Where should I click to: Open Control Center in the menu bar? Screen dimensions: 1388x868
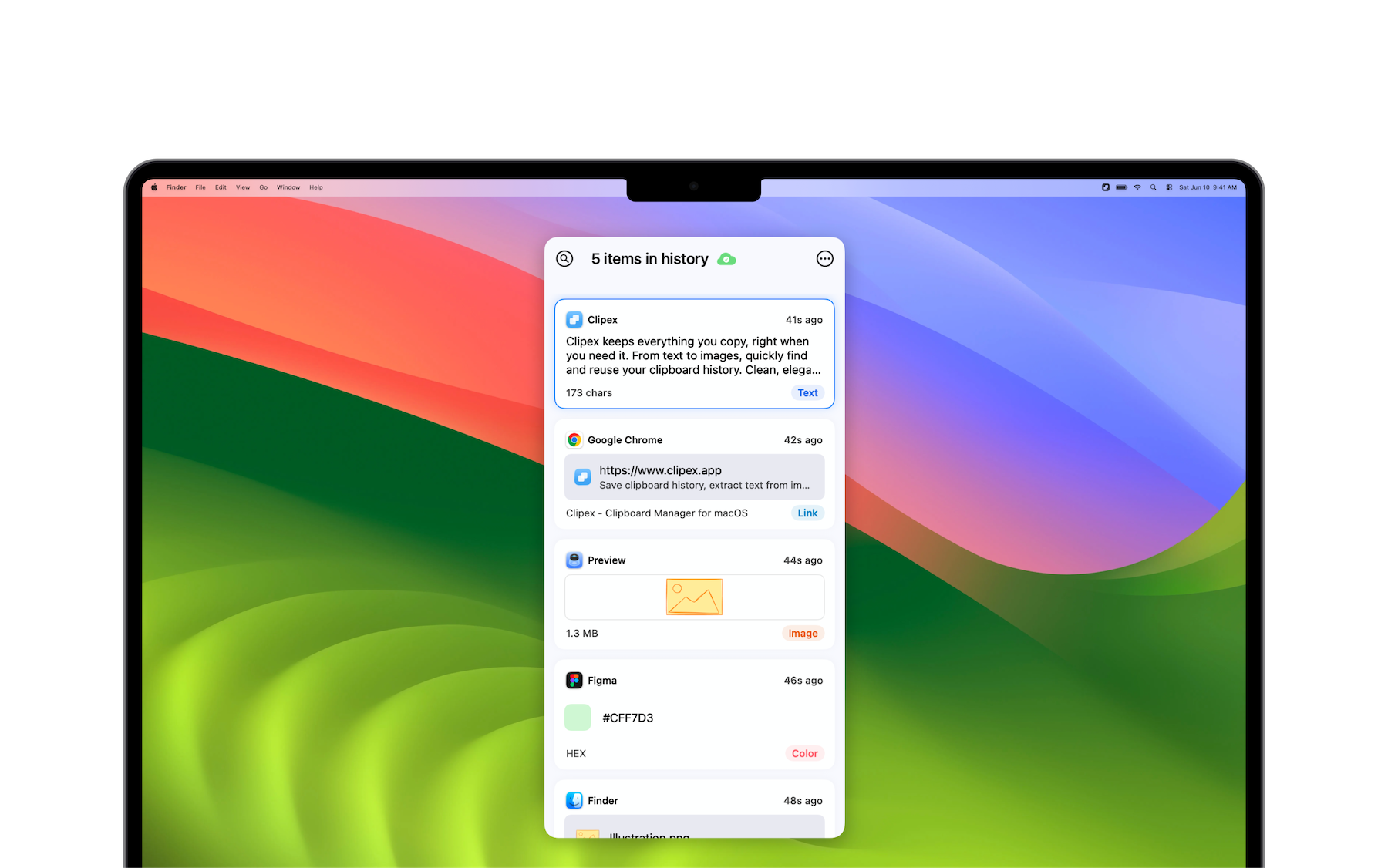click(1169, 187)
